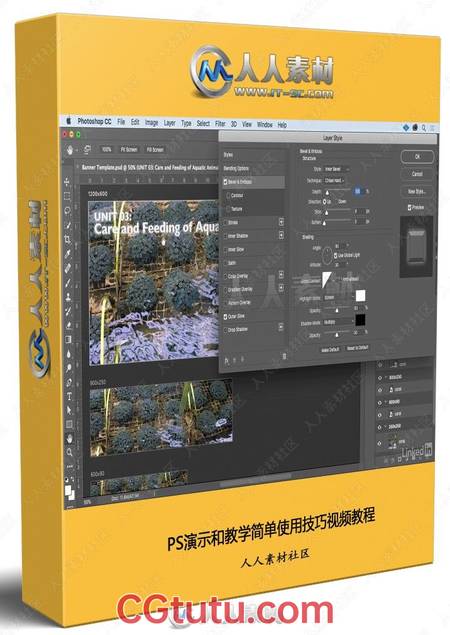Viewport: 450px width, 635px height.
Task: Uncheck the Bevel & Emboss checkbox
Action: [225, 182]
